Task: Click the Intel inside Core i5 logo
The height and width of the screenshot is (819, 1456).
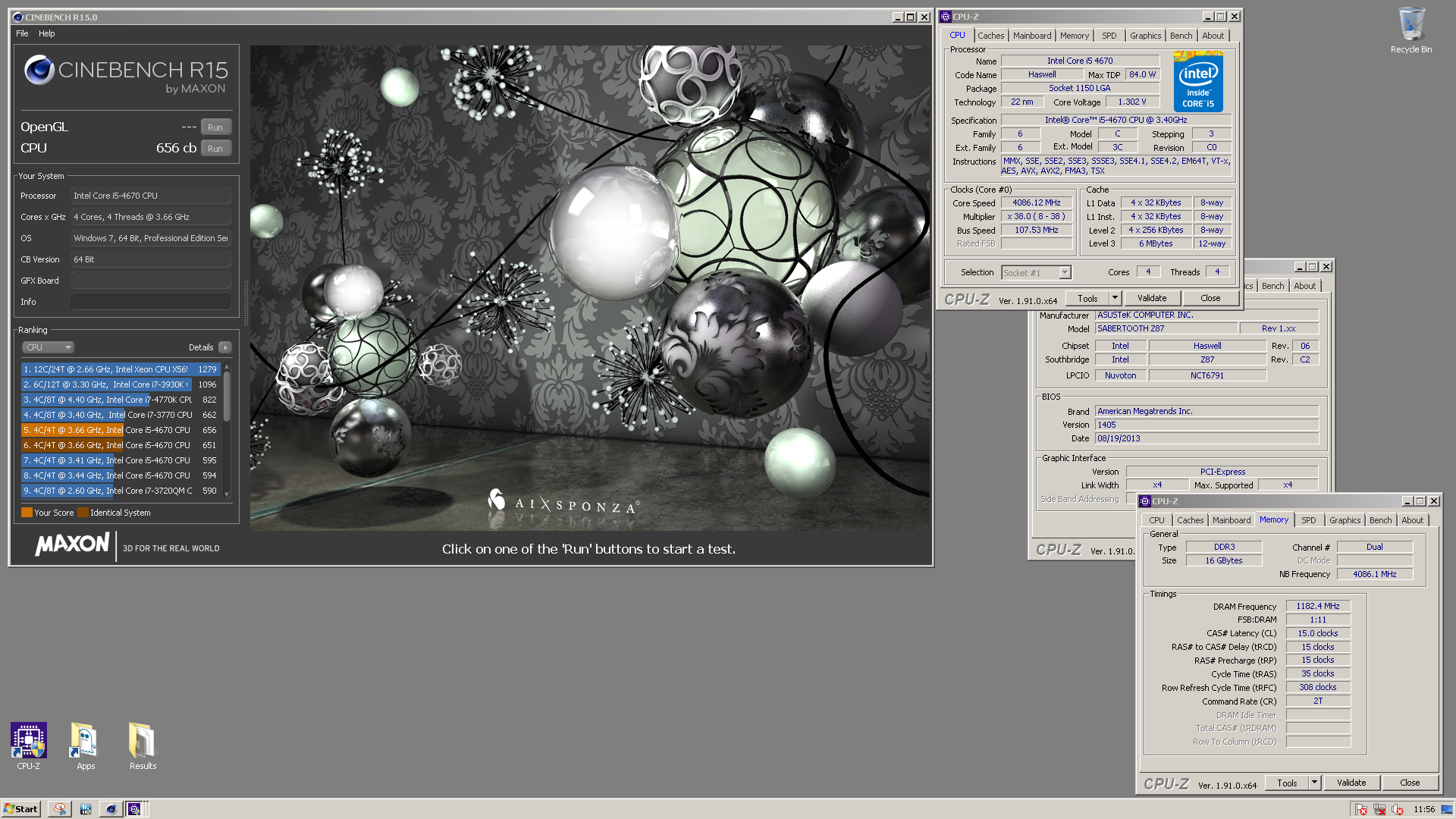Action: pos(1198,82)
